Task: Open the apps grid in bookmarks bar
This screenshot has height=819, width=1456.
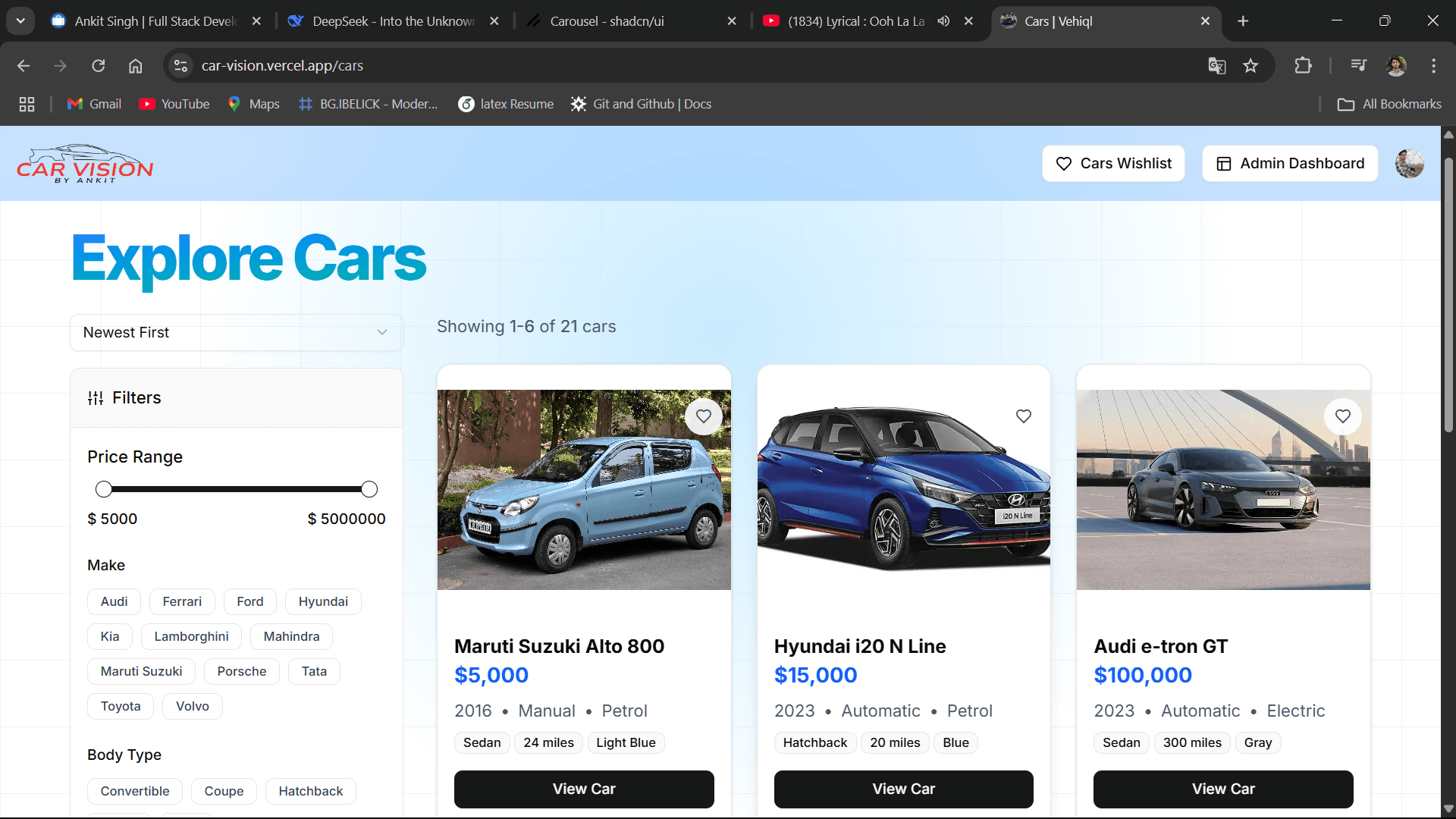Action: [27, 105]
